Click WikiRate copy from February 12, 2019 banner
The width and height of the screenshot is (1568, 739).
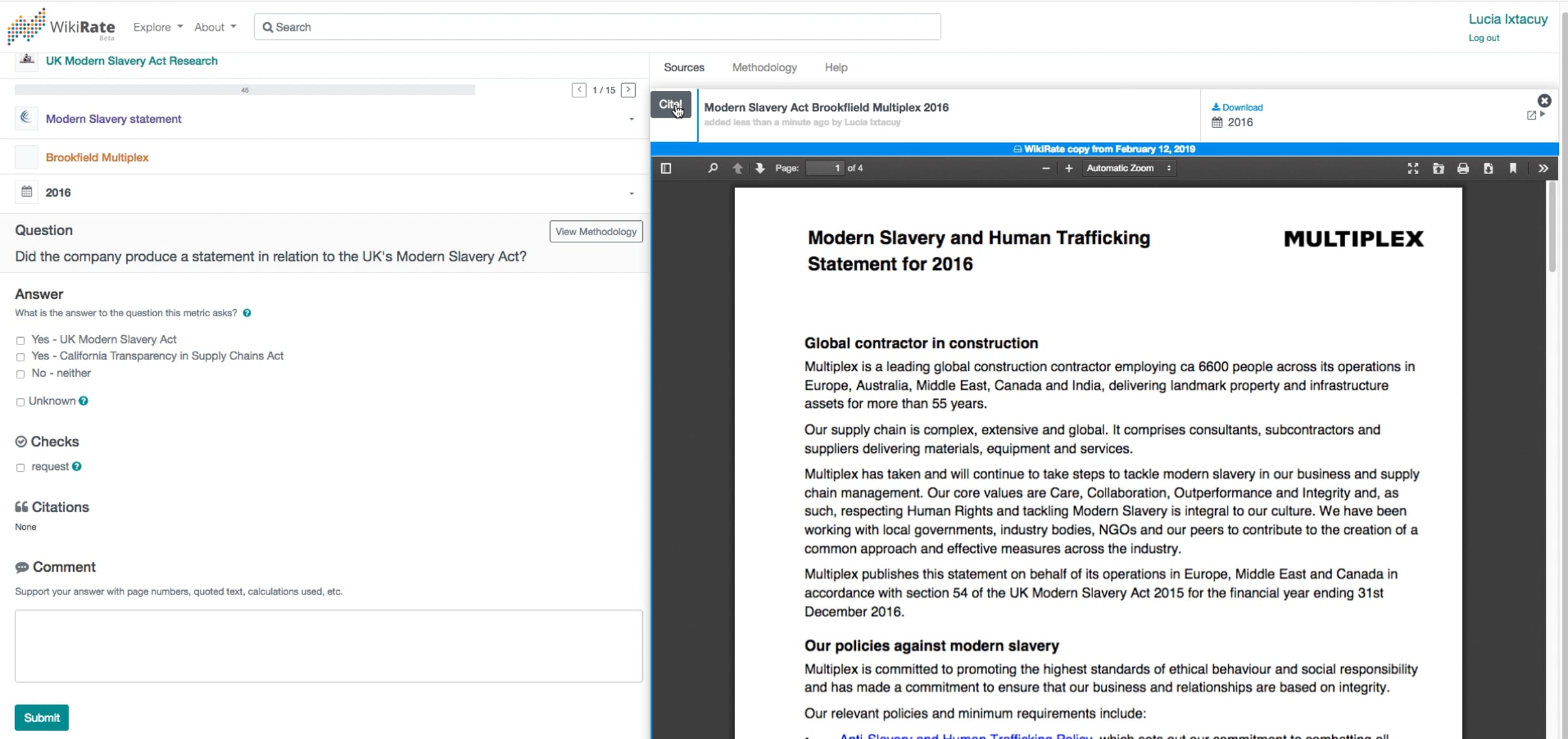1104,149
